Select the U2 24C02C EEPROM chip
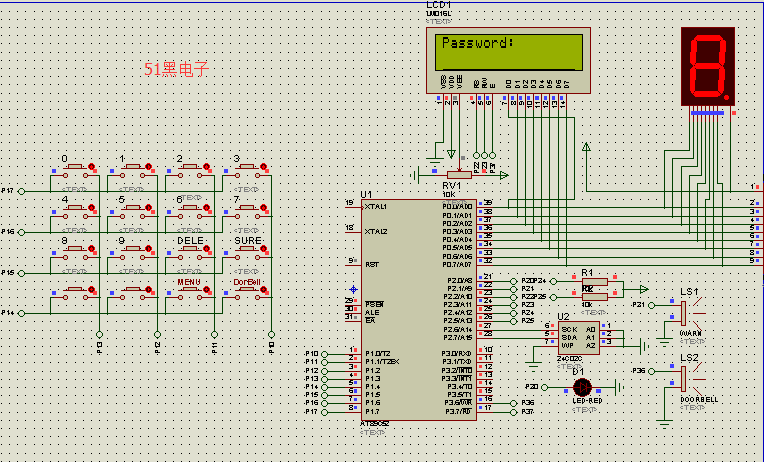This screenshot has height=462, width=764. coord(579,337)
